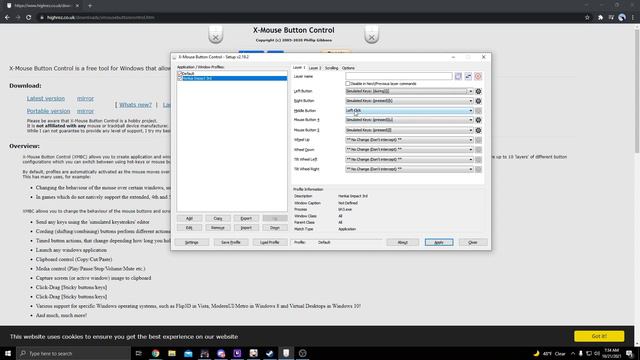Open settings gear for Right Button
Screen dimensions: 640x360
click(x=478, y=101)
